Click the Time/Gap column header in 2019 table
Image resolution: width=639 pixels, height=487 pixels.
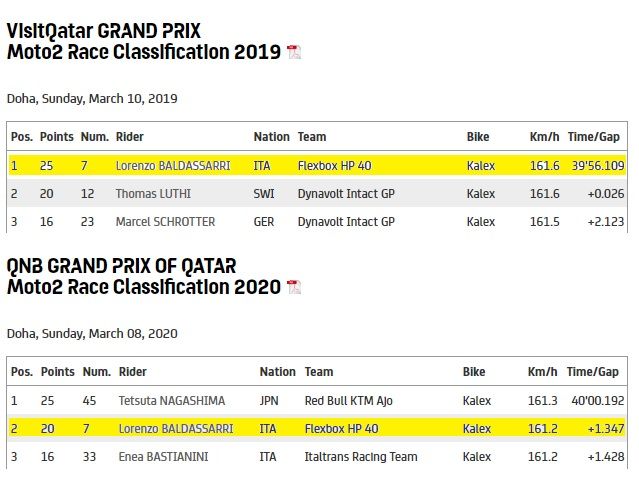click(594, 137)
